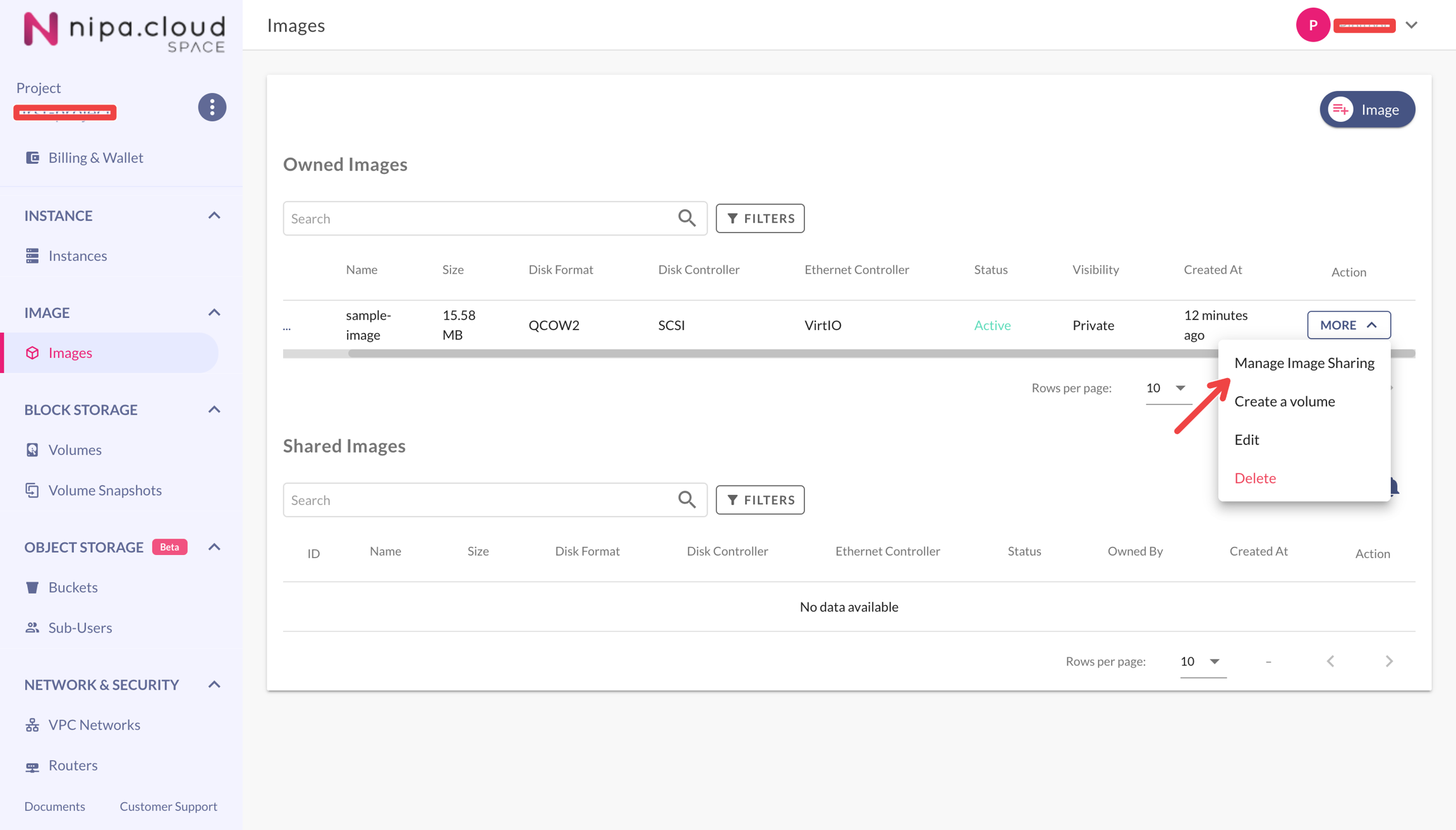The width and height of the screenshot is (1456, 830).
Task: Click the Owned Images horizontal scrollbar
Action: (x=758, y=354)
